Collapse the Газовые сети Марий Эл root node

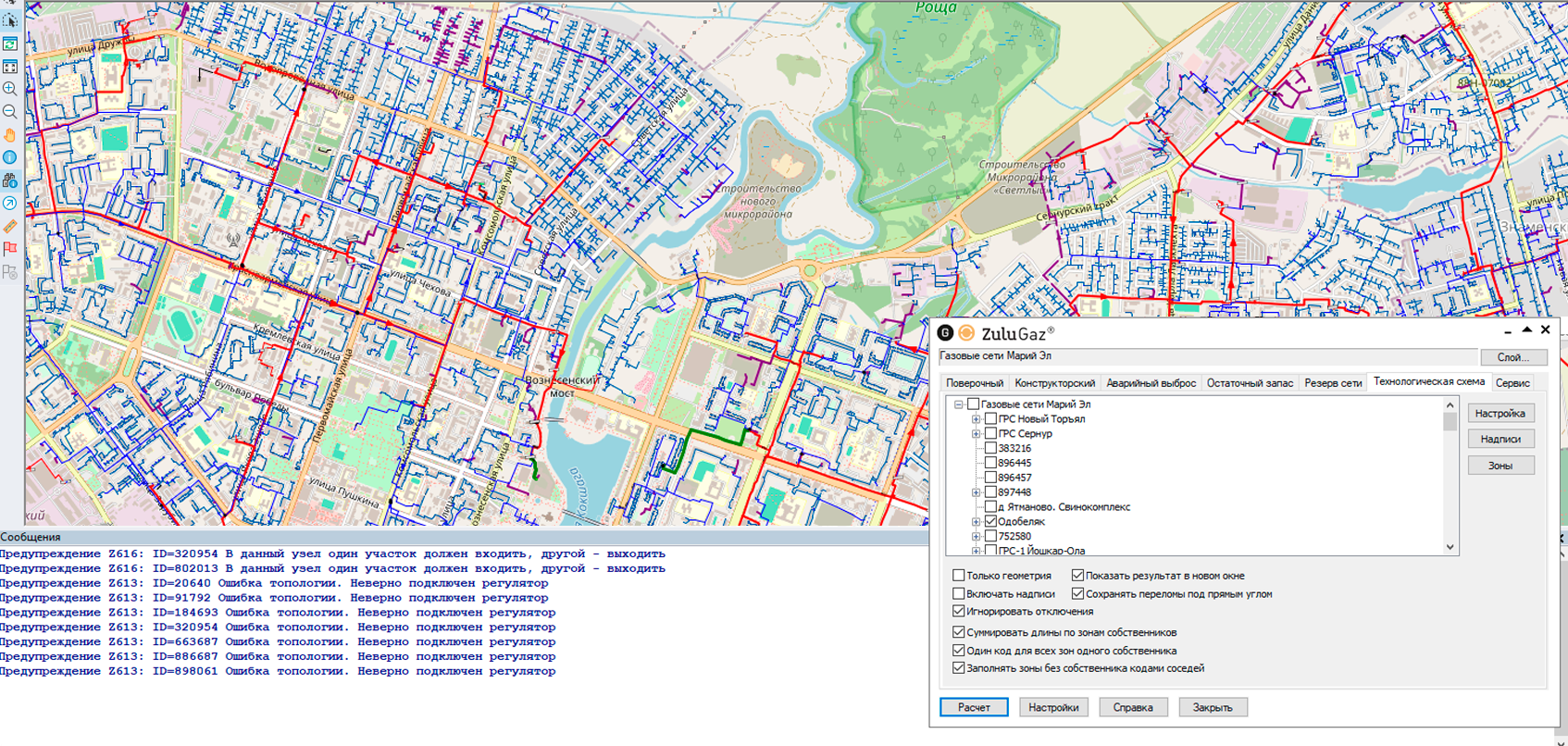959,404
